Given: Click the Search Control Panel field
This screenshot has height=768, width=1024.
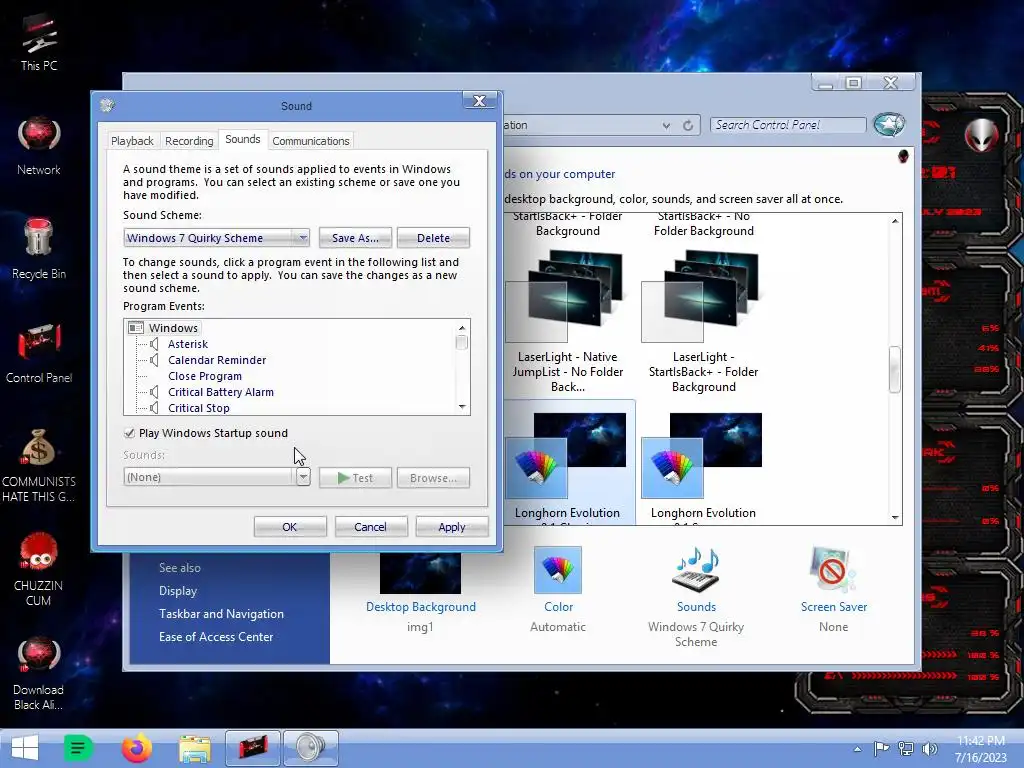Looking at the screenshot, I should pyautogui.click(x=788, y=125).
